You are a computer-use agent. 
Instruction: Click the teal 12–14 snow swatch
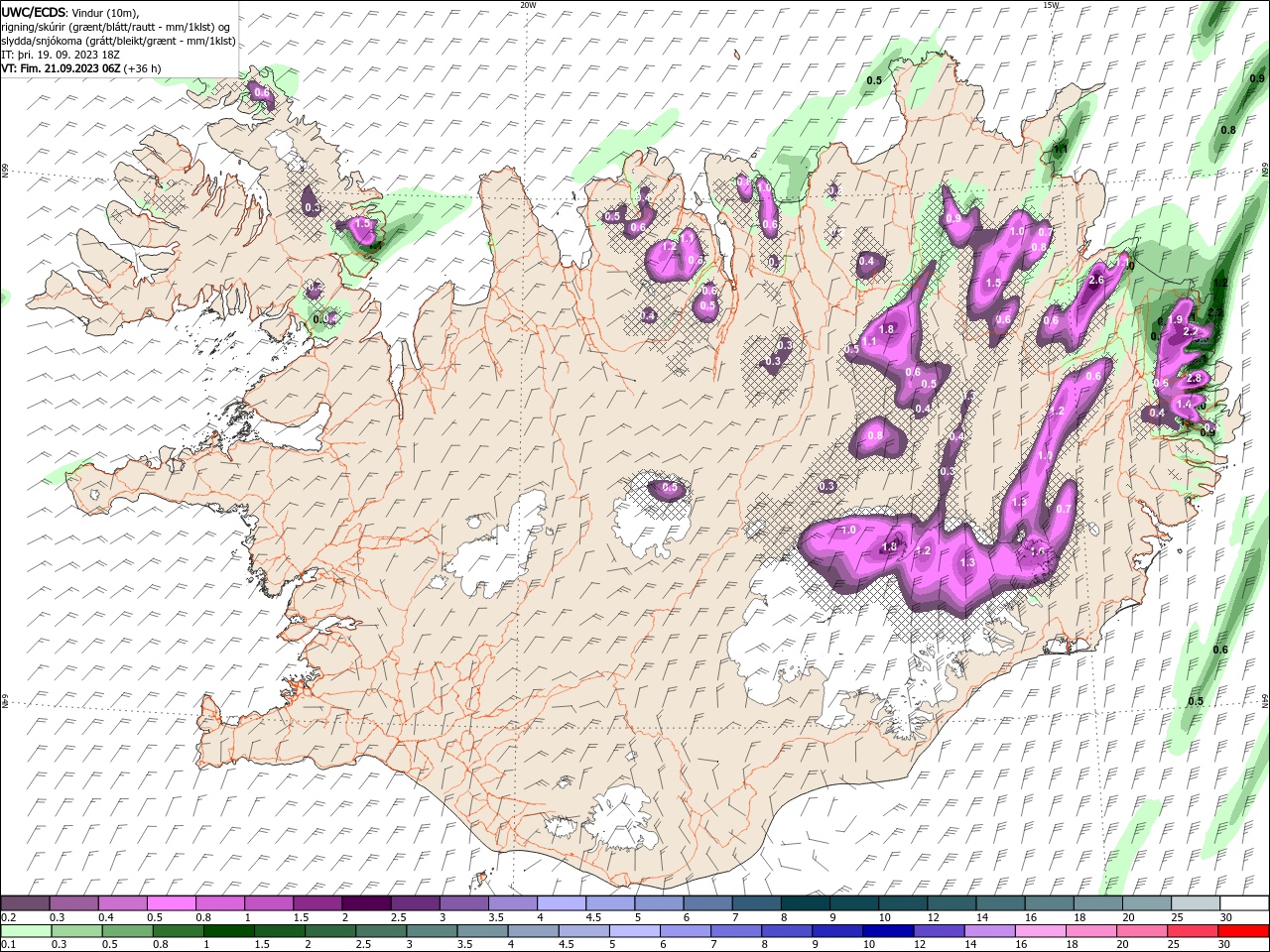(x=952, y=903)
